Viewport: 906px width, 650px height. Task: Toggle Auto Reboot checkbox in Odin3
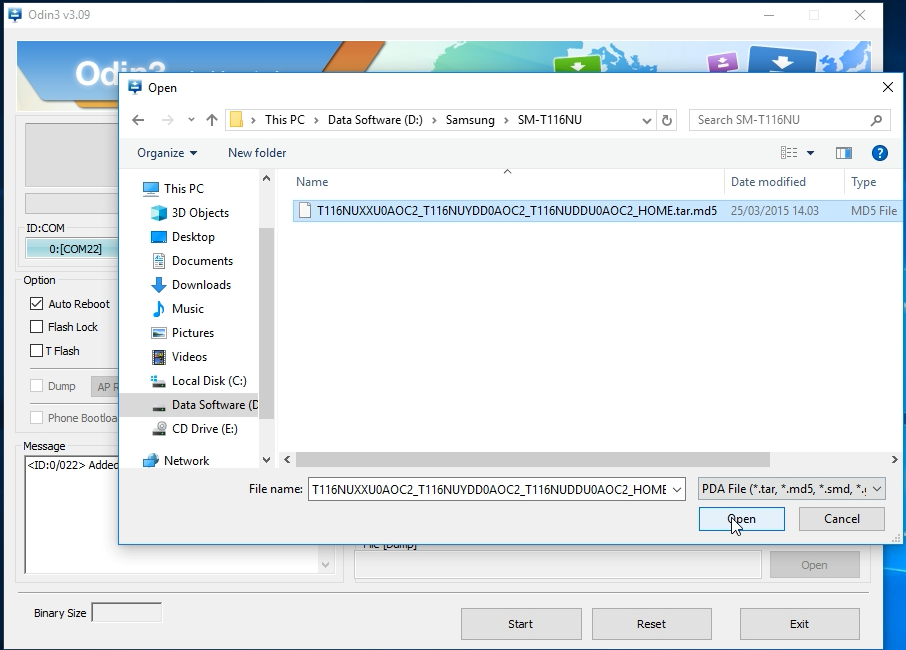tap(36, 304)
